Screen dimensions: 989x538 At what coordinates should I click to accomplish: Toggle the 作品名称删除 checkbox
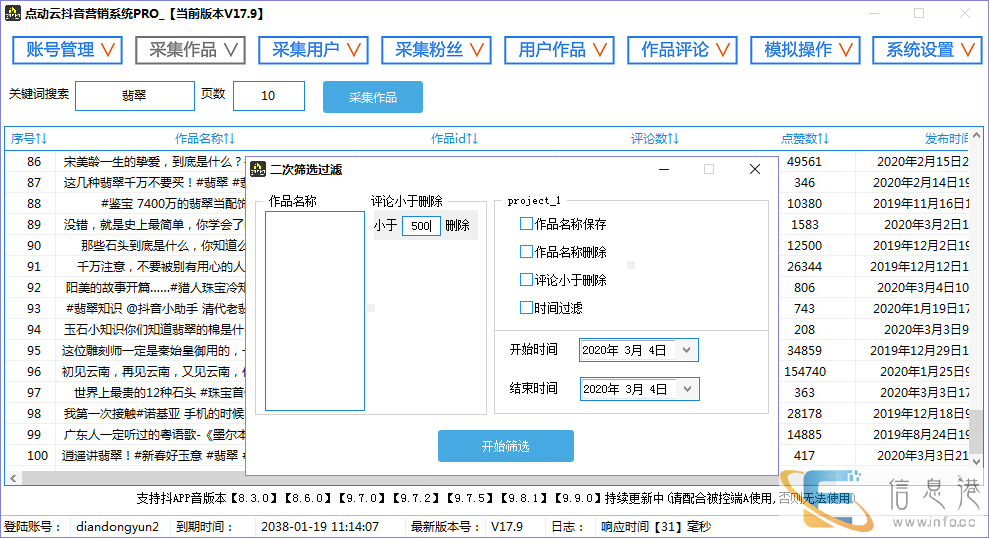coord(527,252)
